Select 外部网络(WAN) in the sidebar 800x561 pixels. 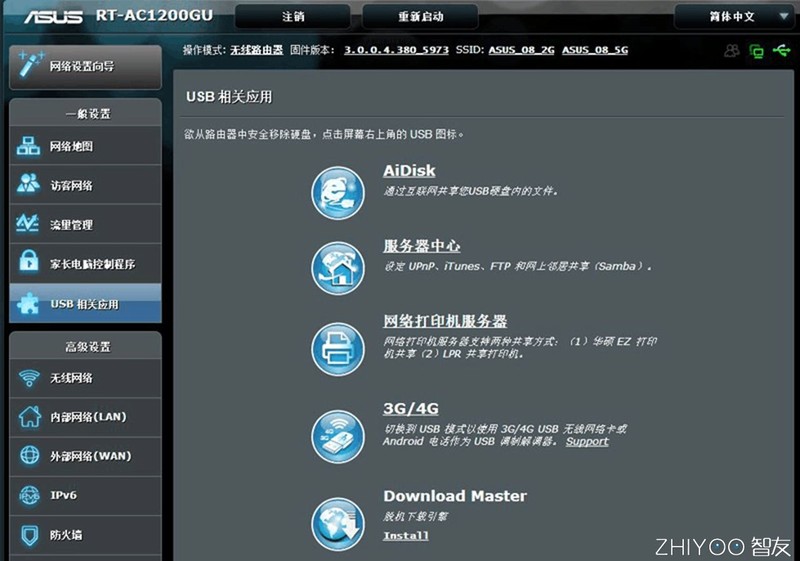[86, 456]
